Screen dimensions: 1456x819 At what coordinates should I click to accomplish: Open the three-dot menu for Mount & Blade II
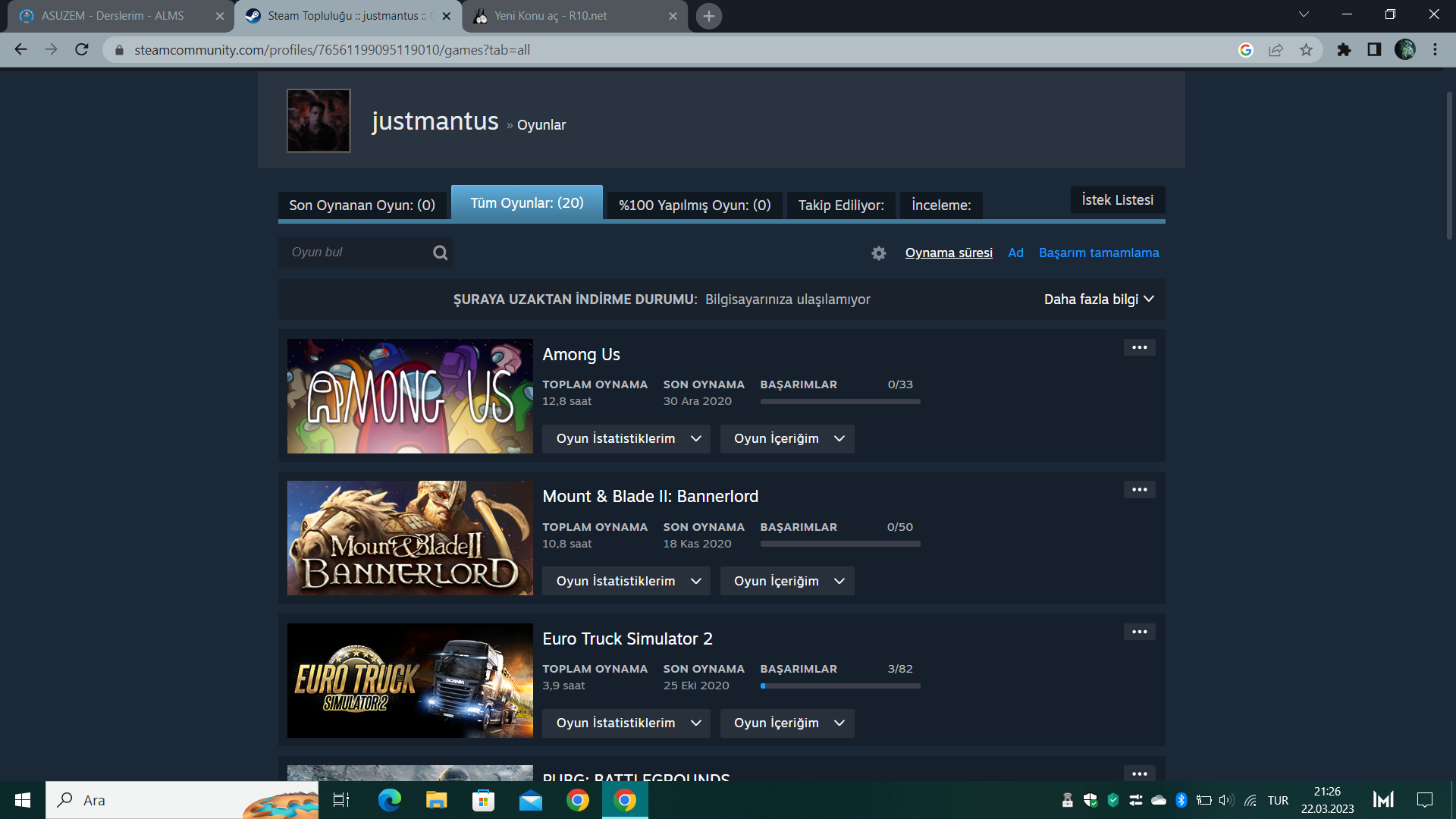coord(1140,490)
